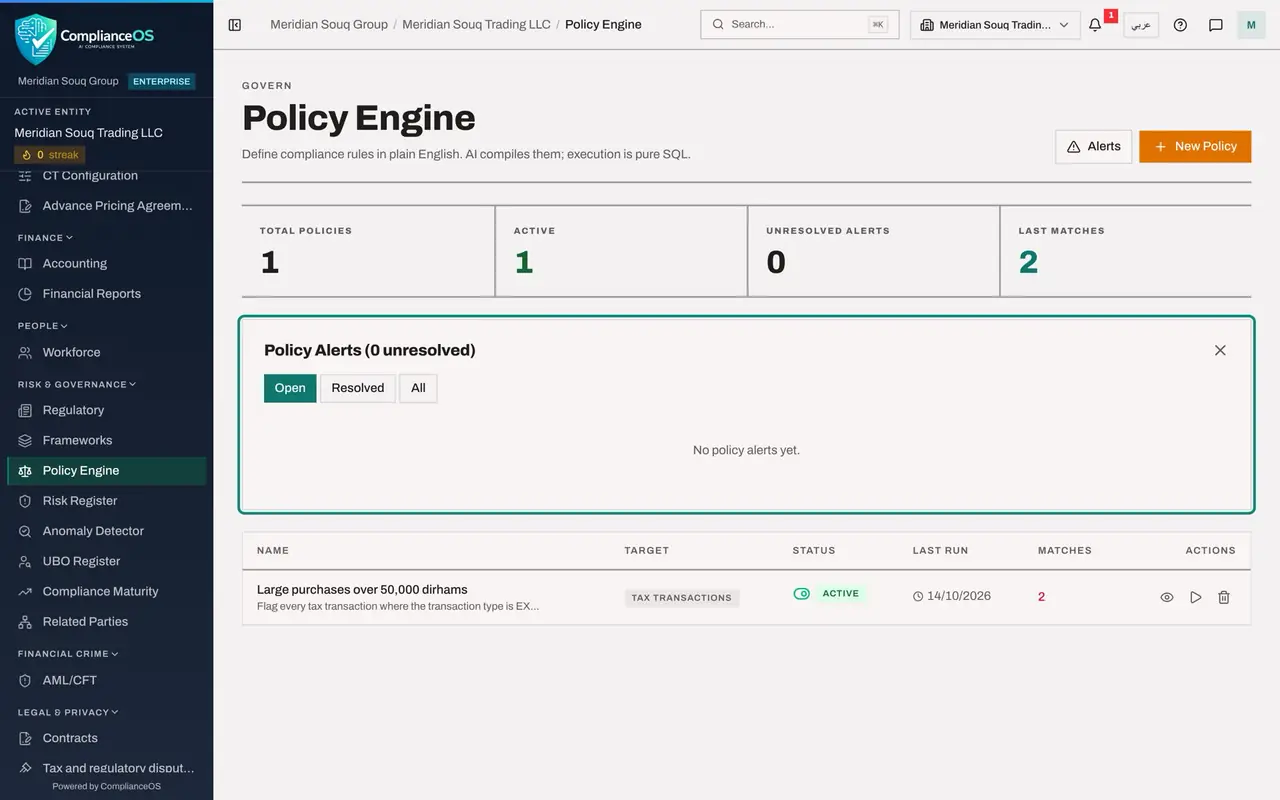1280x800 pixels.
Task: Open user avatar M menu
Action: 1251,25
